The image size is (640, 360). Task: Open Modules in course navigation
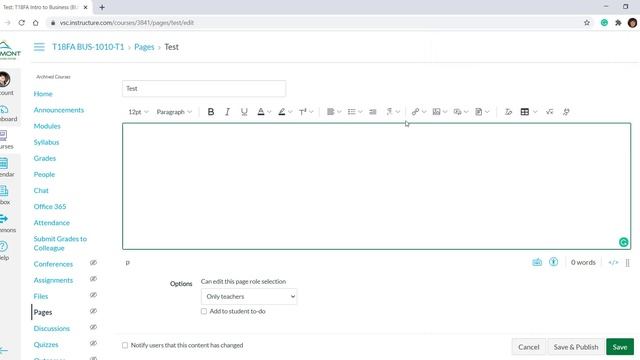47,126
